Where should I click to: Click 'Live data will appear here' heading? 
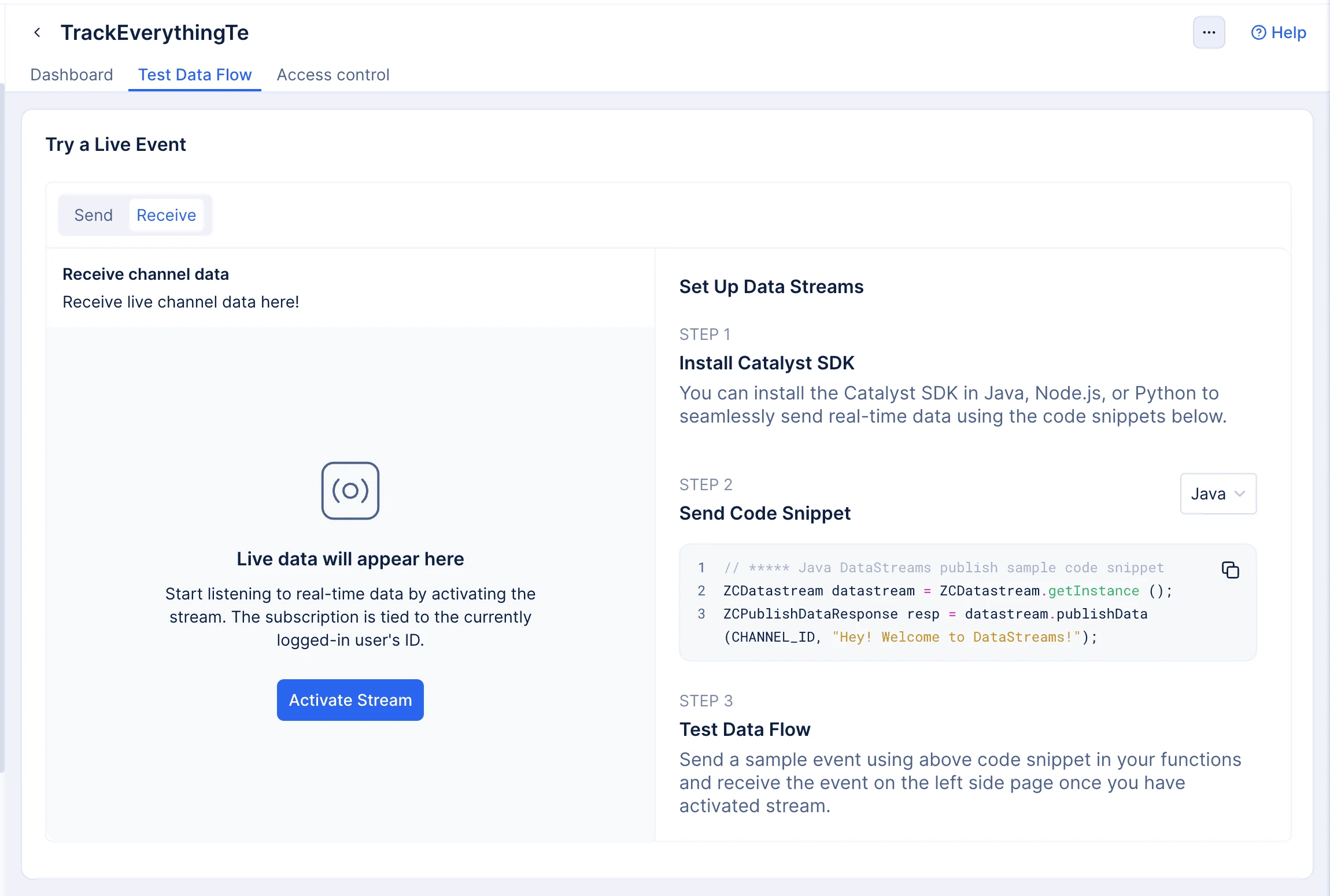click(350, 559)
